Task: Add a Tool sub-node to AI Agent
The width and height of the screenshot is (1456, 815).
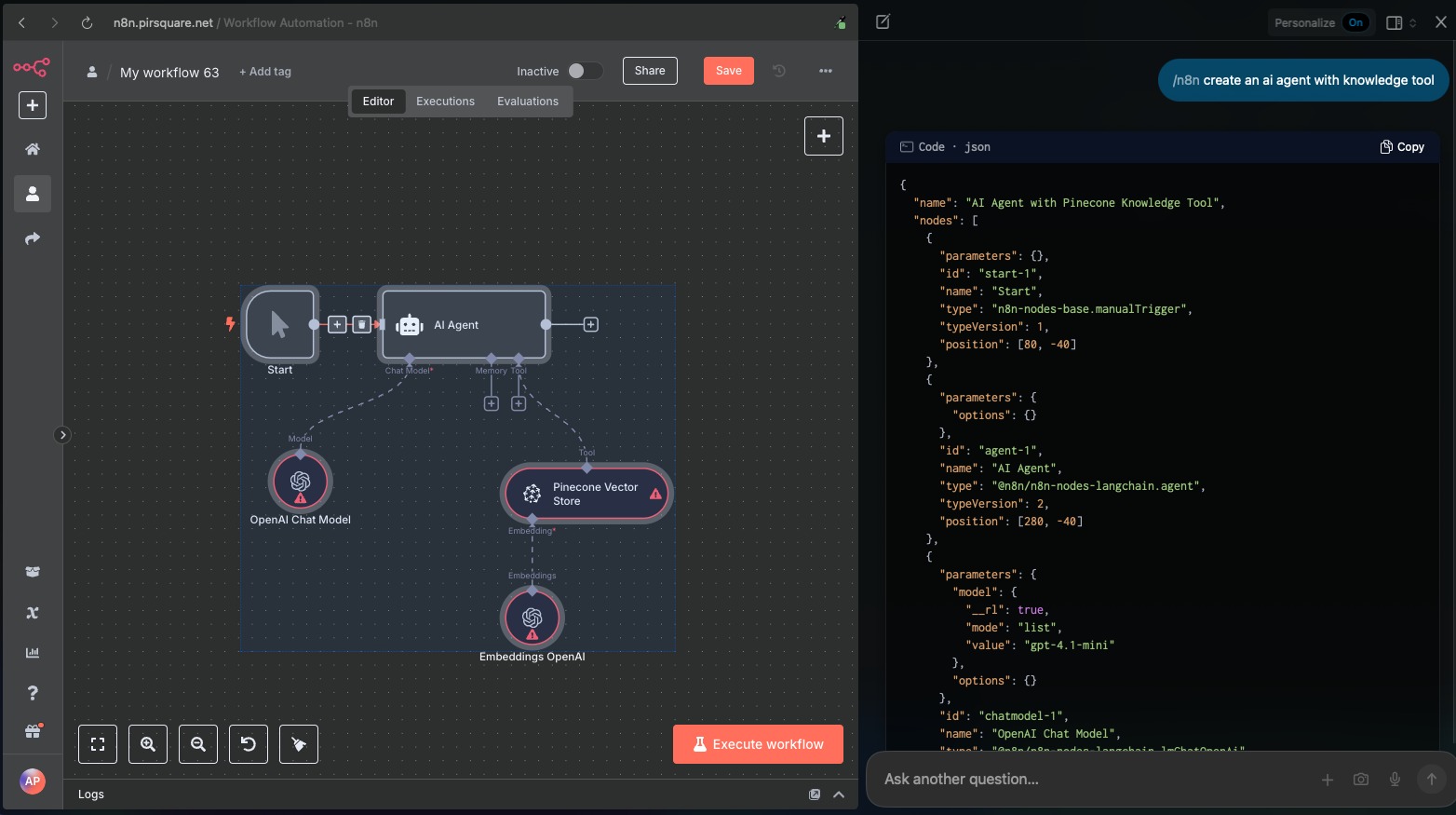Action: [519, 403]
